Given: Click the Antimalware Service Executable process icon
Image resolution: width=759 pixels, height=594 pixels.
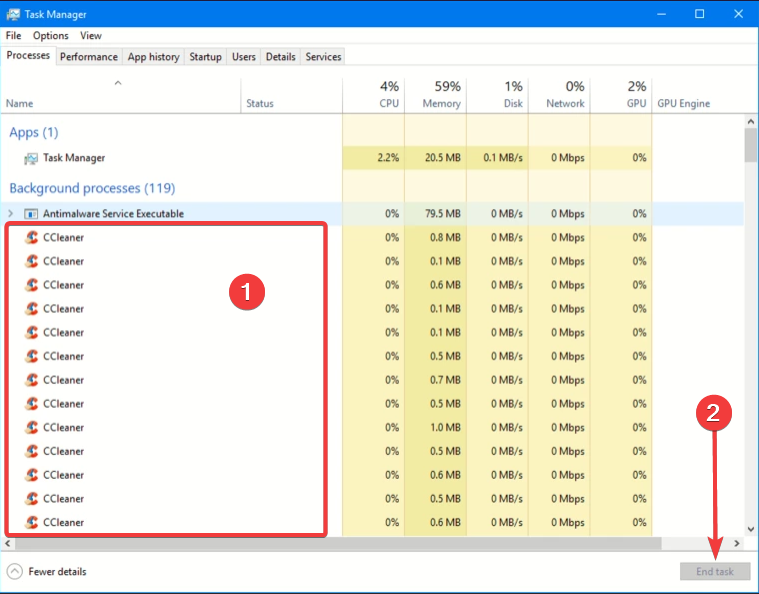Looking at the screenshot, I should coord(31,213).
